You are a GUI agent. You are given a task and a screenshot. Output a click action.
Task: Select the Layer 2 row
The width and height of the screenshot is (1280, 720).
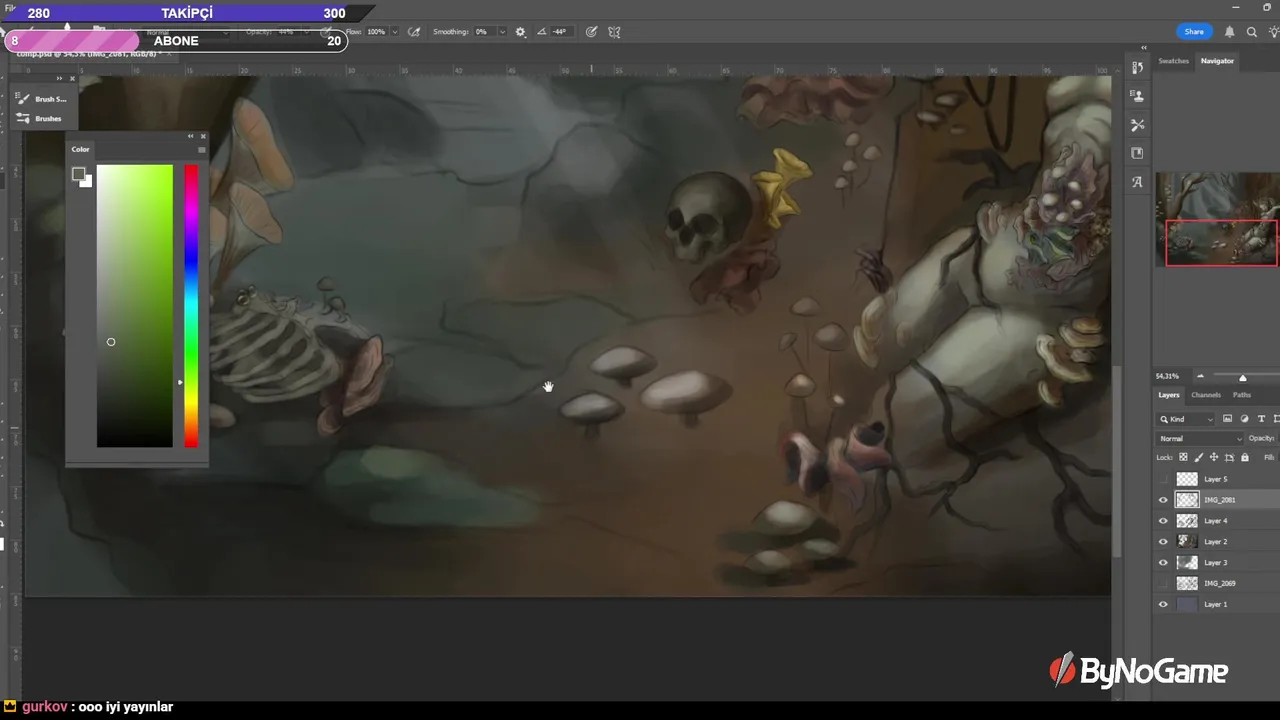click(1216, 542)
